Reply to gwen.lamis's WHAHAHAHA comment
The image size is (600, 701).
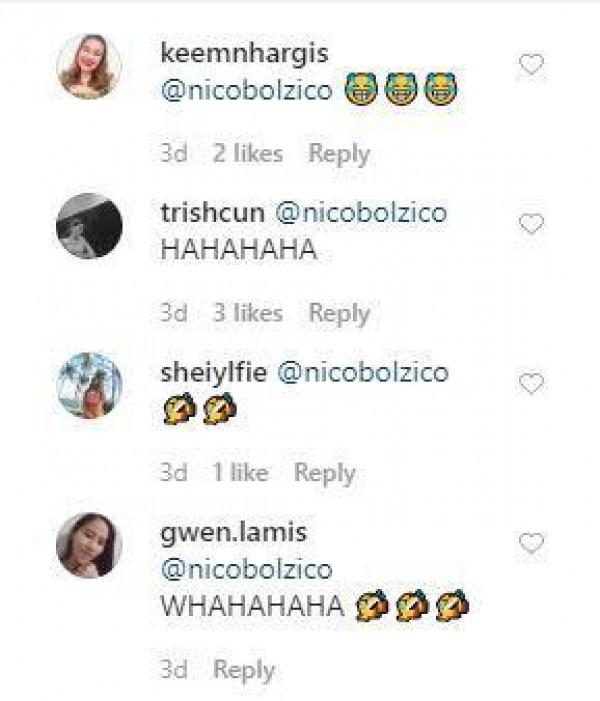tap(244, 670)
